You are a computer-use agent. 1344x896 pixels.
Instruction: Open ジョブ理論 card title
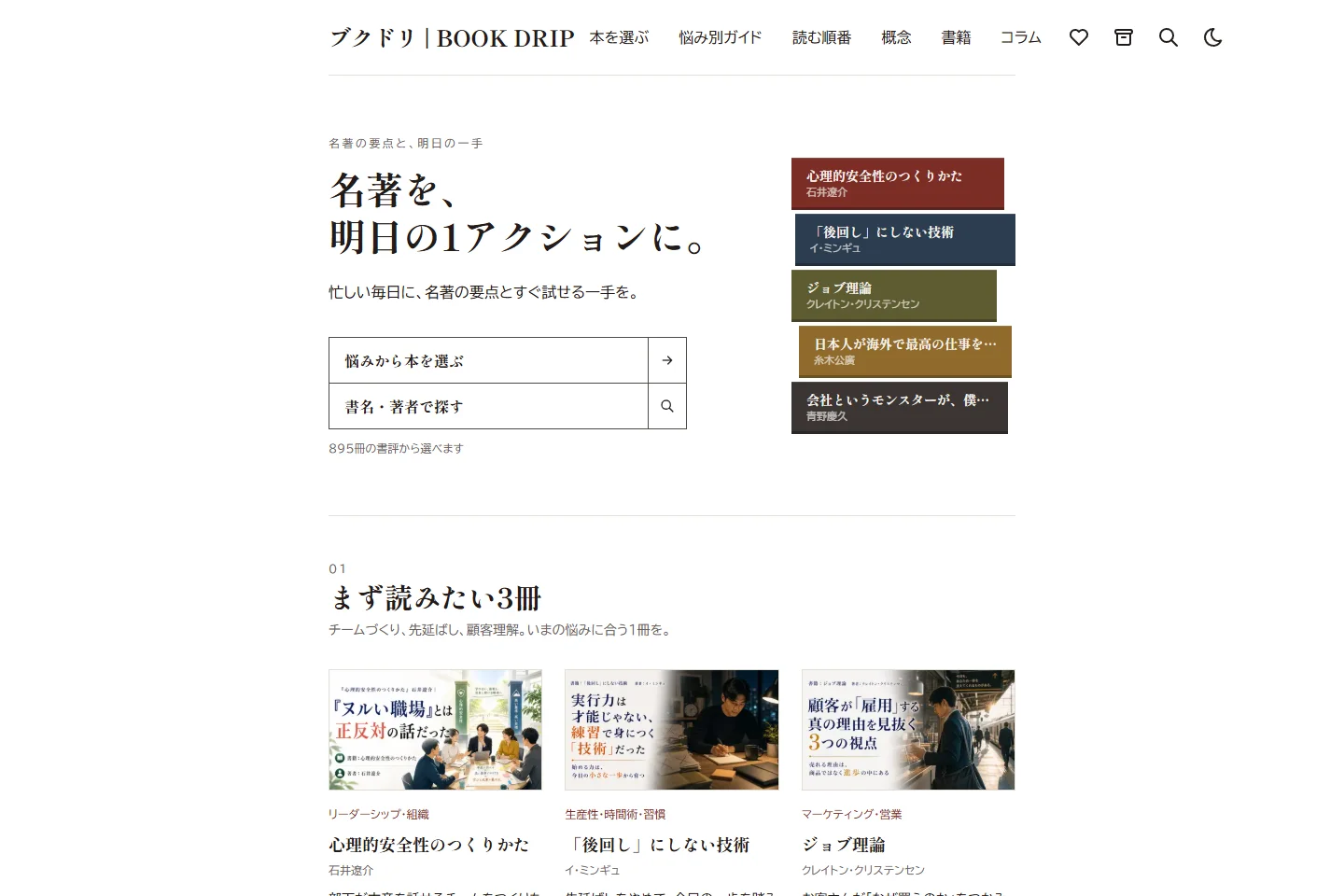coord(843,845)
